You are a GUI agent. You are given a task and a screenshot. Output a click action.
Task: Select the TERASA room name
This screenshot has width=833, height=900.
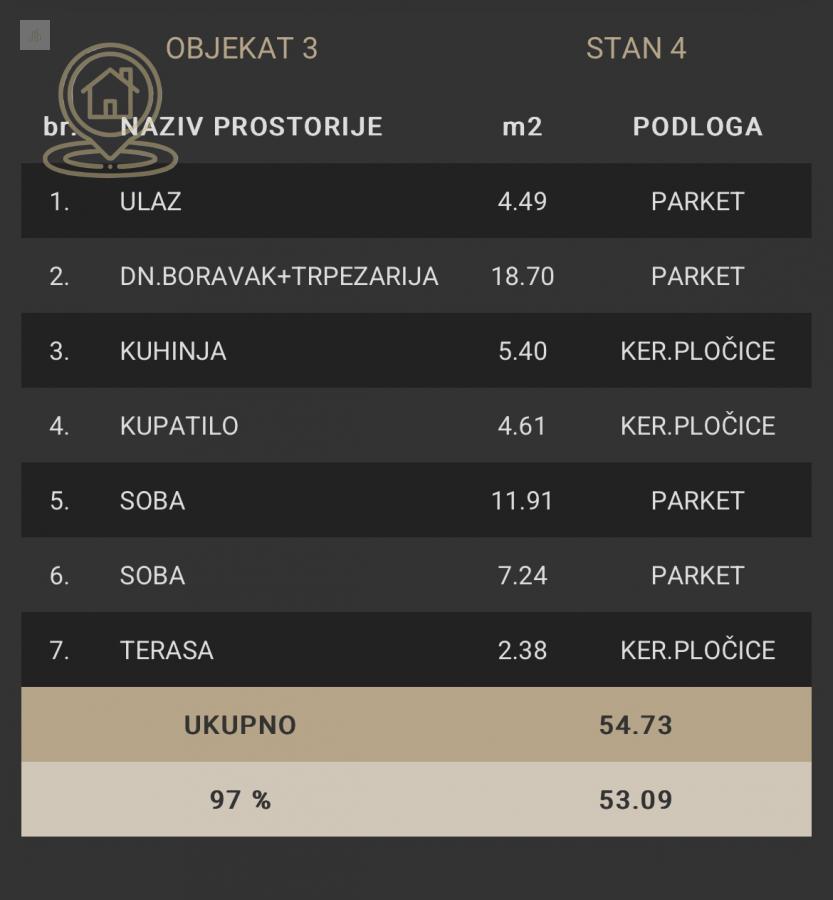click(x=167, y=650)
